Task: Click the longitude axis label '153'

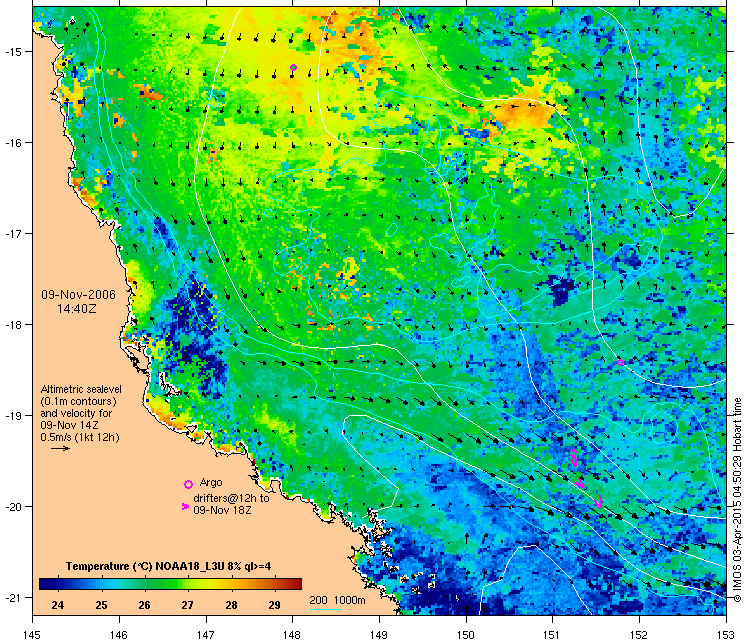Action: click(726, 634)
